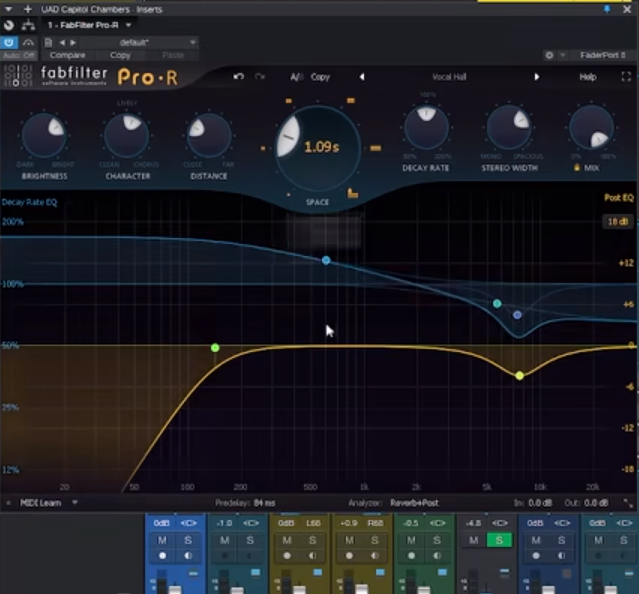Select the blue Decay Rate EQ band point
The image size is (639, 594).
(x=326, y=260)
